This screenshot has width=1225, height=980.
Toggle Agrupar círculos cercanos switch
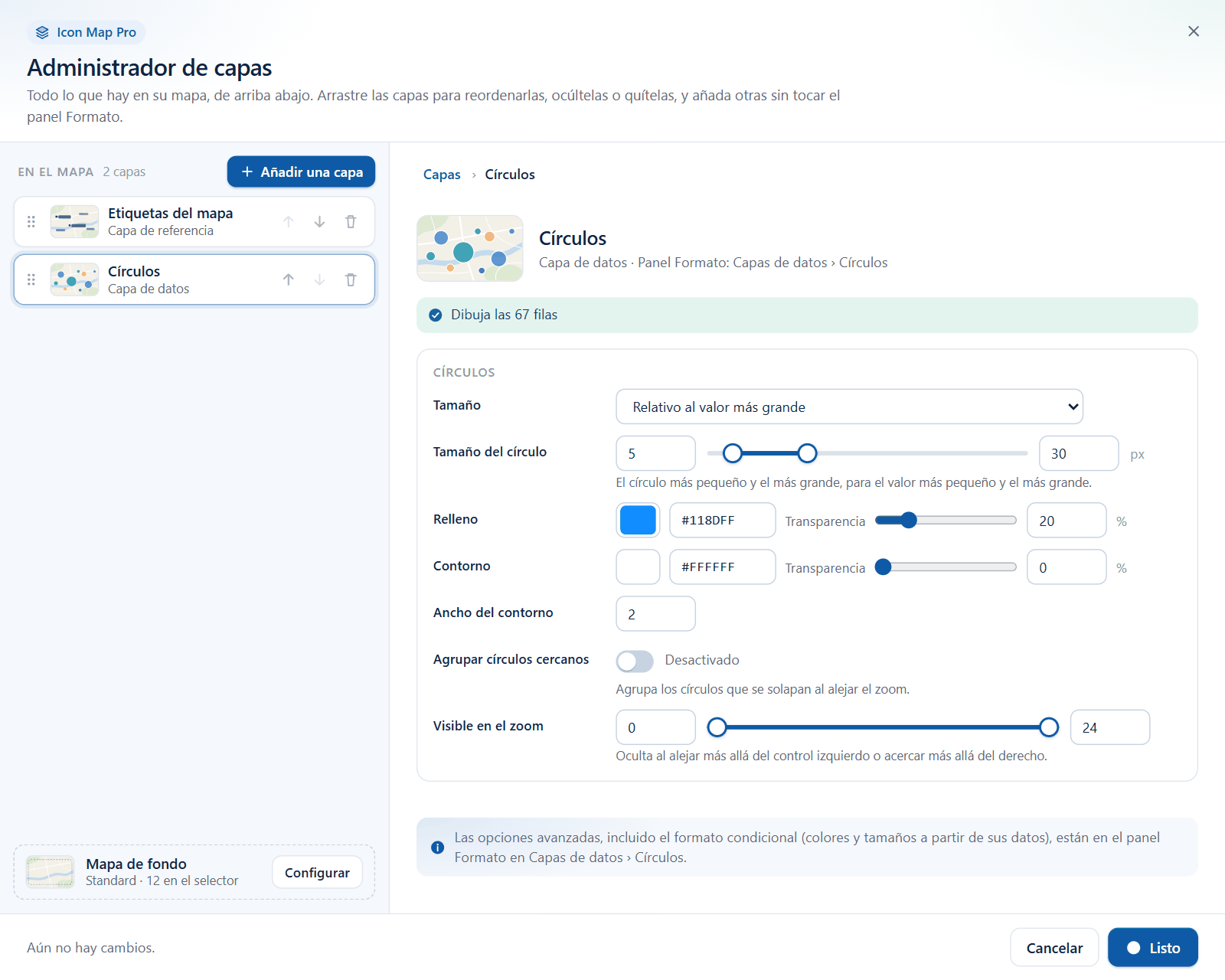pos(635,661)
